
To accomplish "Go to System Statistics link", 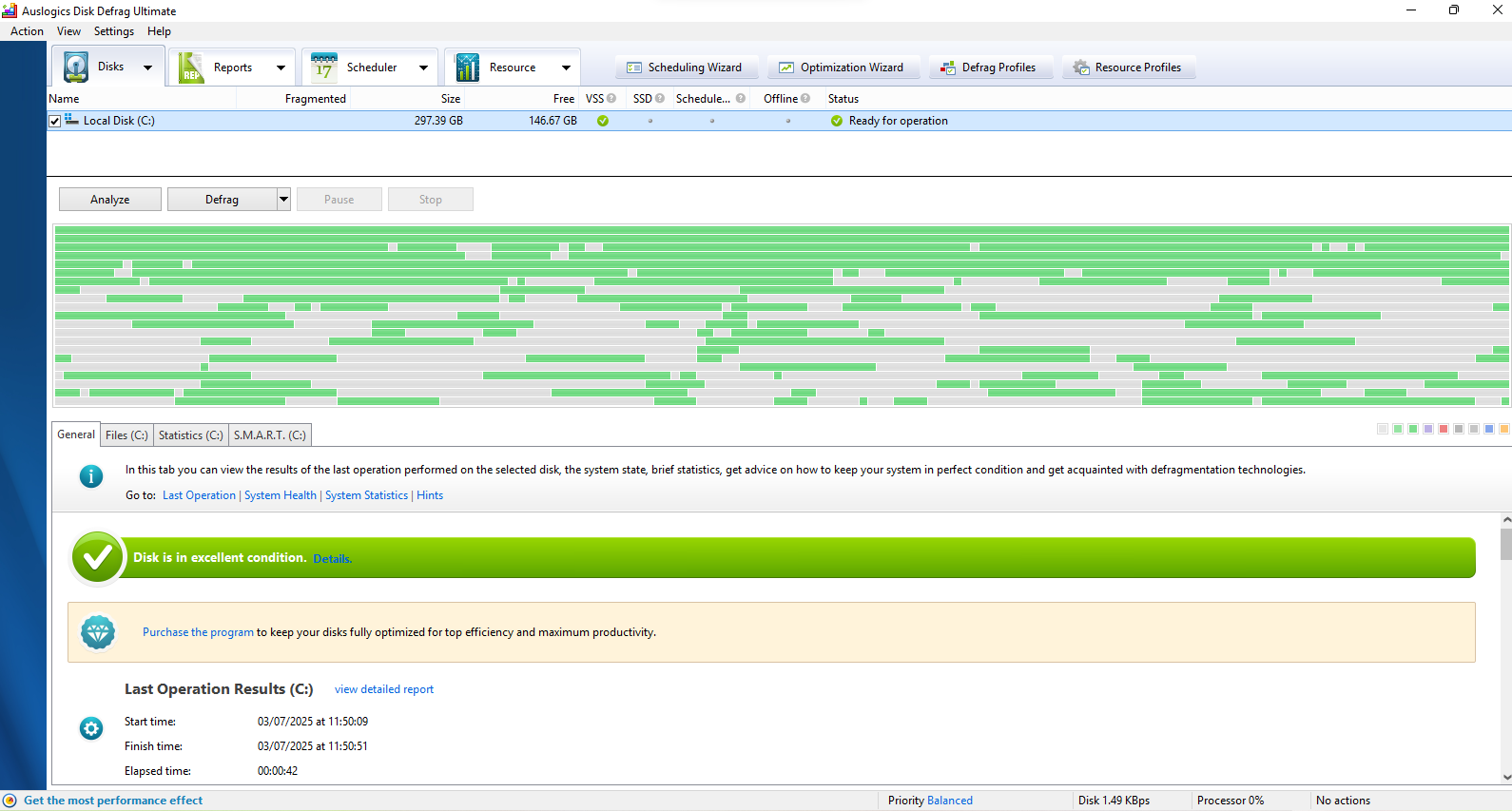I will click(x=366, y=495).
